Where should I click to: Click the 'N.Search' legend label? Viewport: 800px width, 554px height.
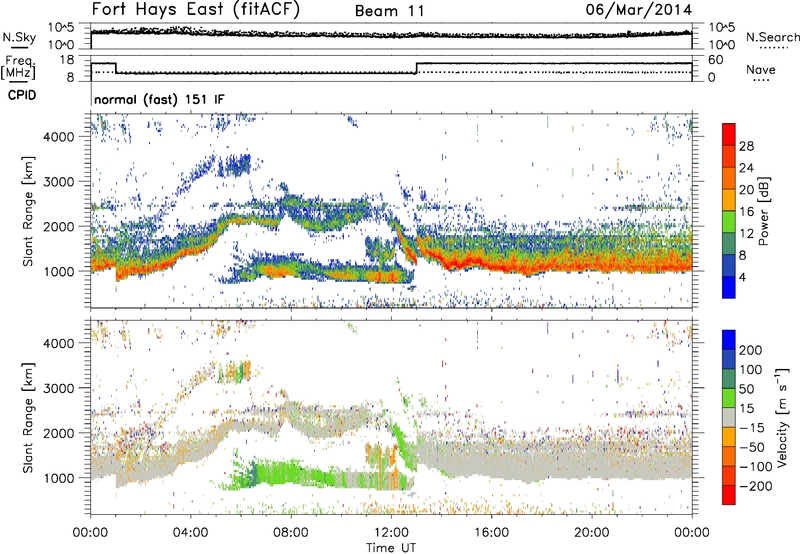(772, 37)
